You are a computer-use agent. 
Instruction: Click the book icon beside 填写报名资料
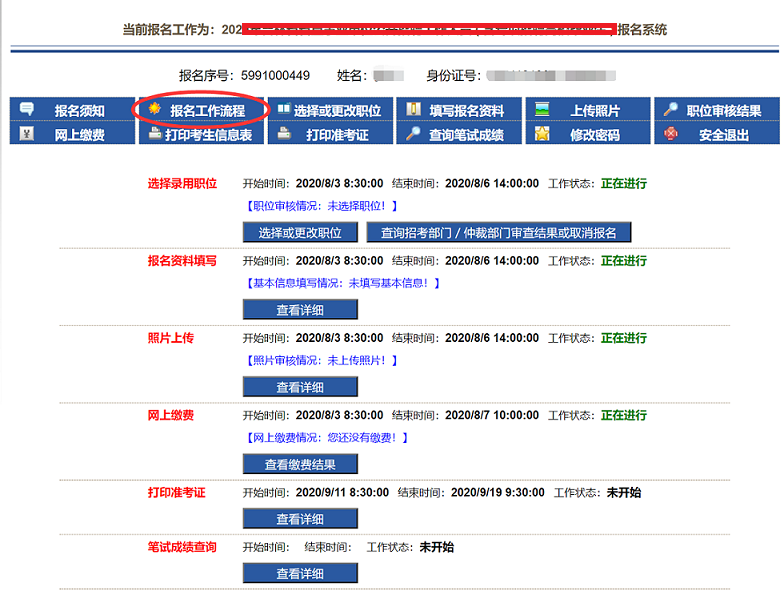point(413,109)
